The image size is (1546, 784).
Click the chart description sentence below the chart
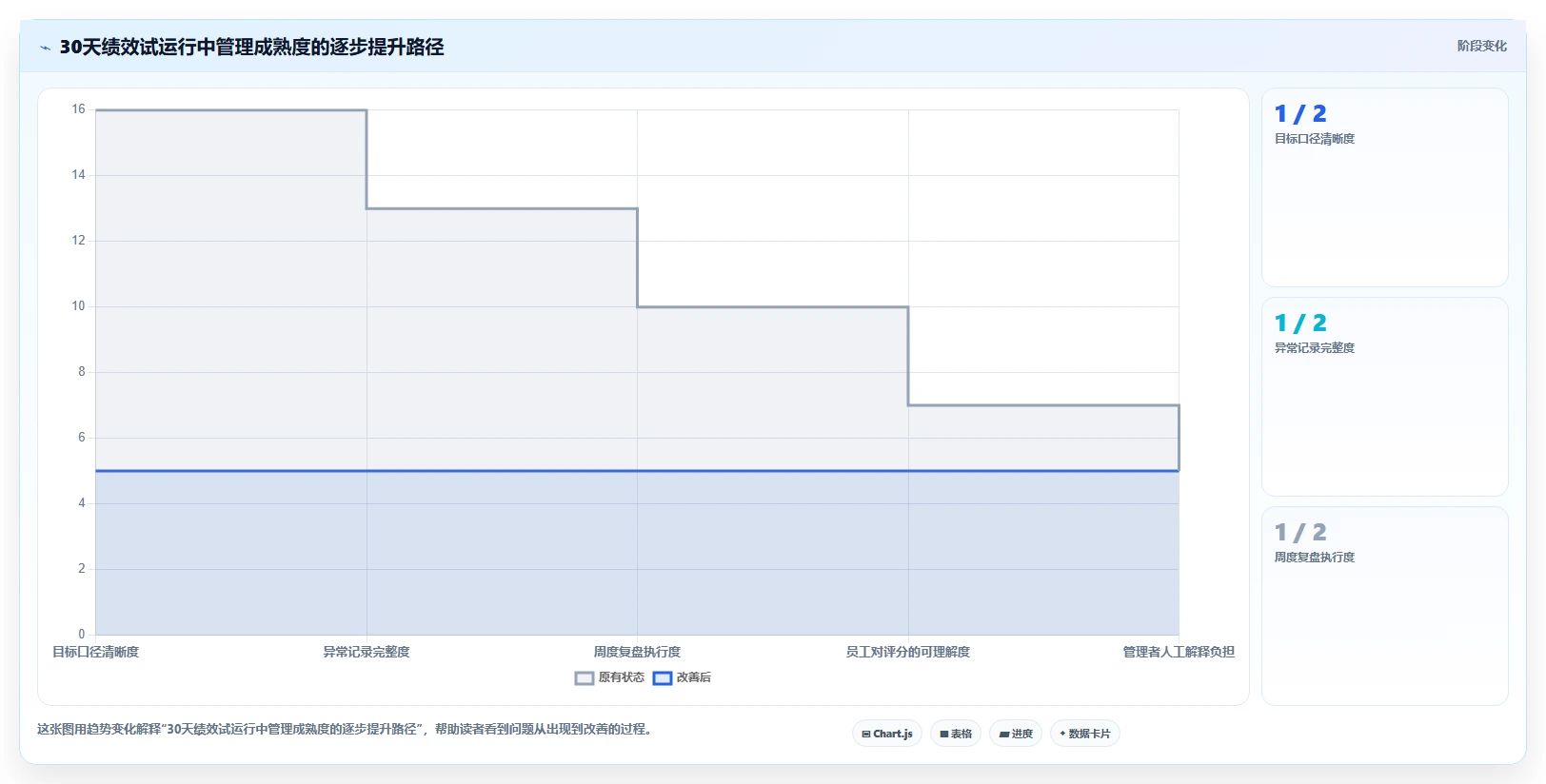pos(345,730)
